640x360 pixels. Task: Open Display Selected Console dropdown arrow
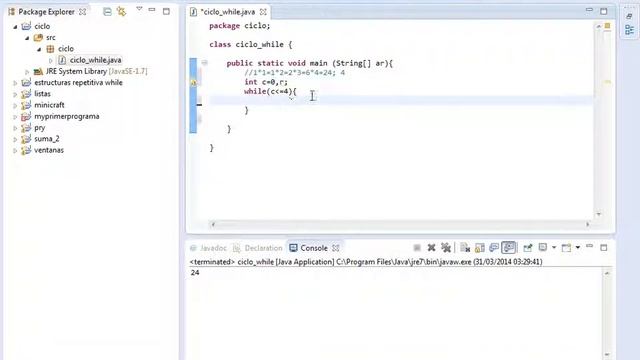tap(554, 248)
